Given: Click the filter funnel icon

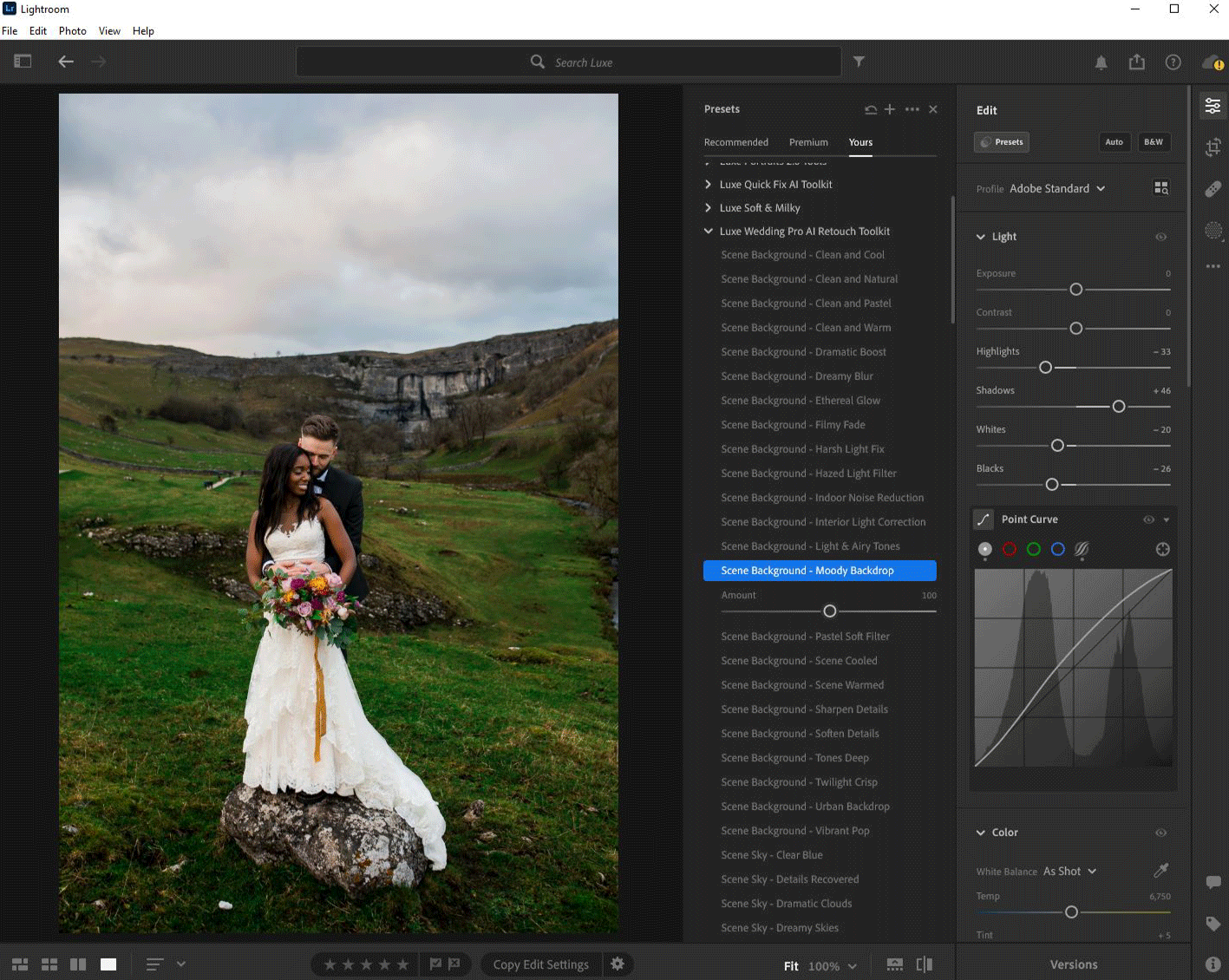Looking at the screenshot, I should [x=859, y=62].
